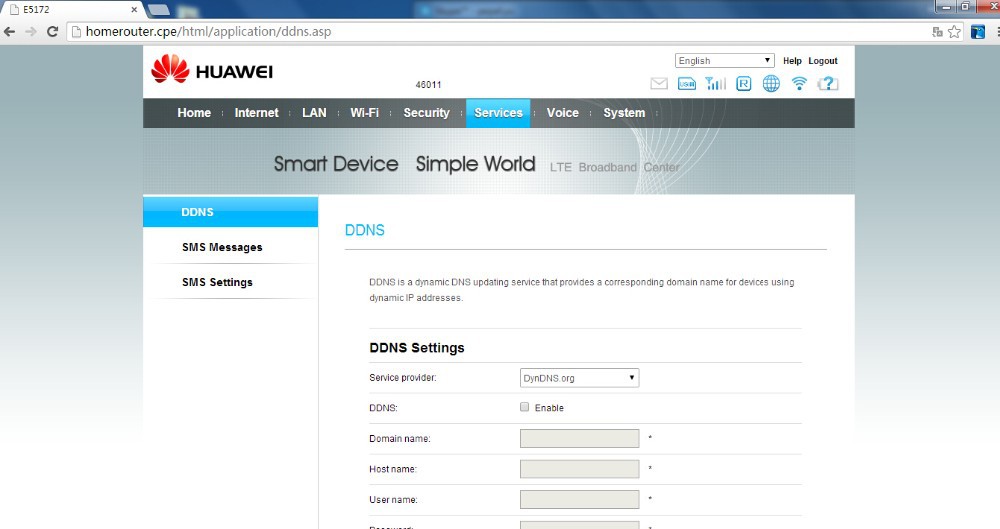This screenshot has width=1000, height=529.
Task: Go to the System menu tab
Action: pyautogui.click(x=624, y=113)
